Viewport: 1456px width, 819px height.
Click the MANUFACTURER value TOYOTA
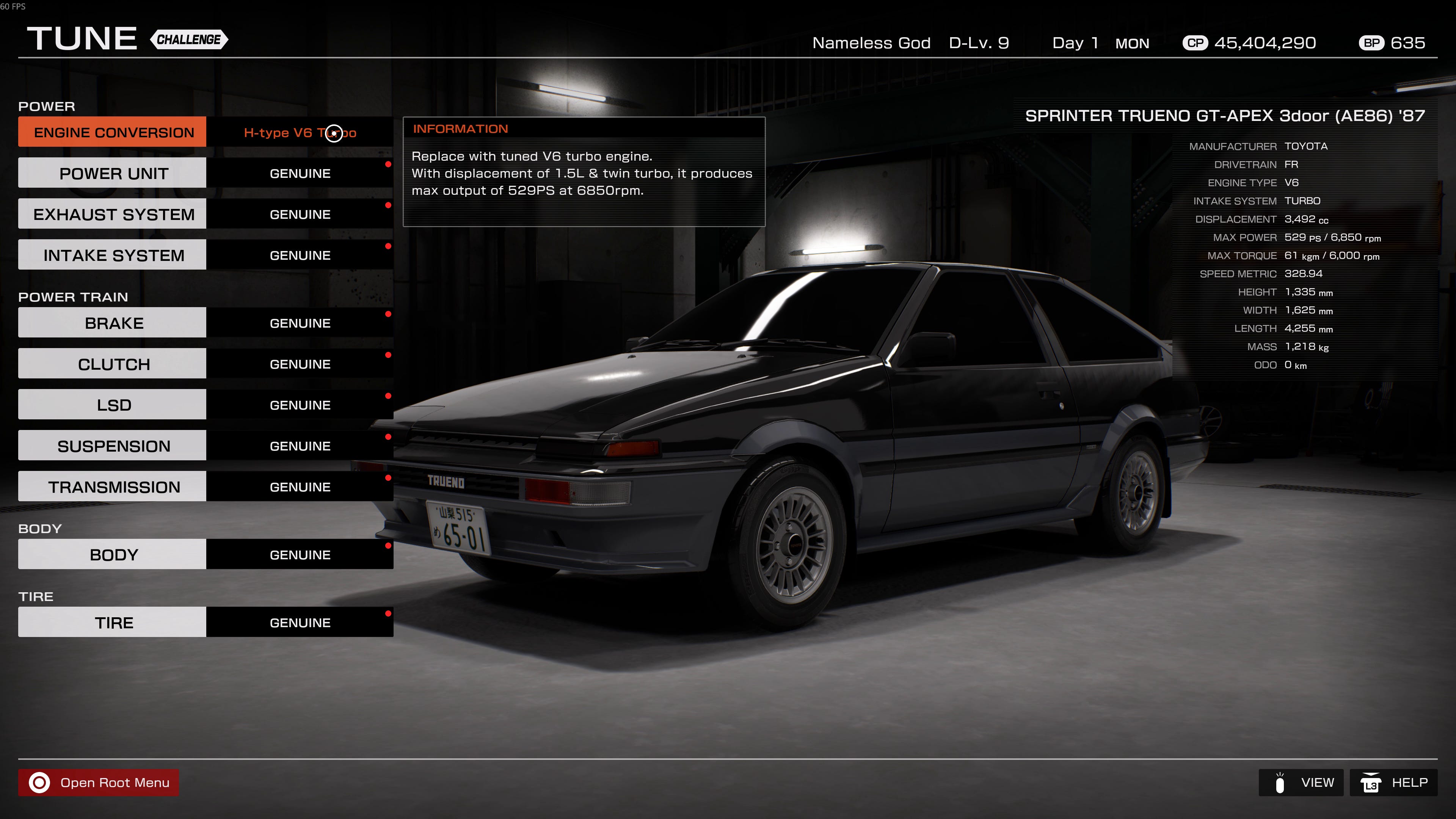(1305, 146)
